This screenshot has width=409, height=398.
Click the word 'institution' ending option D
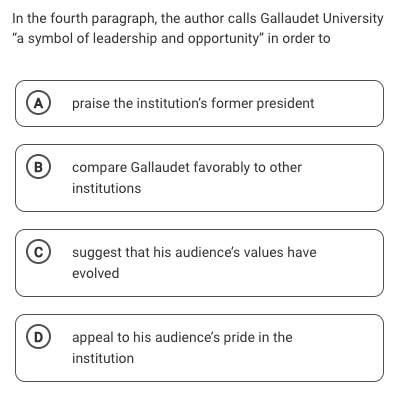click(x=103, y=358)
